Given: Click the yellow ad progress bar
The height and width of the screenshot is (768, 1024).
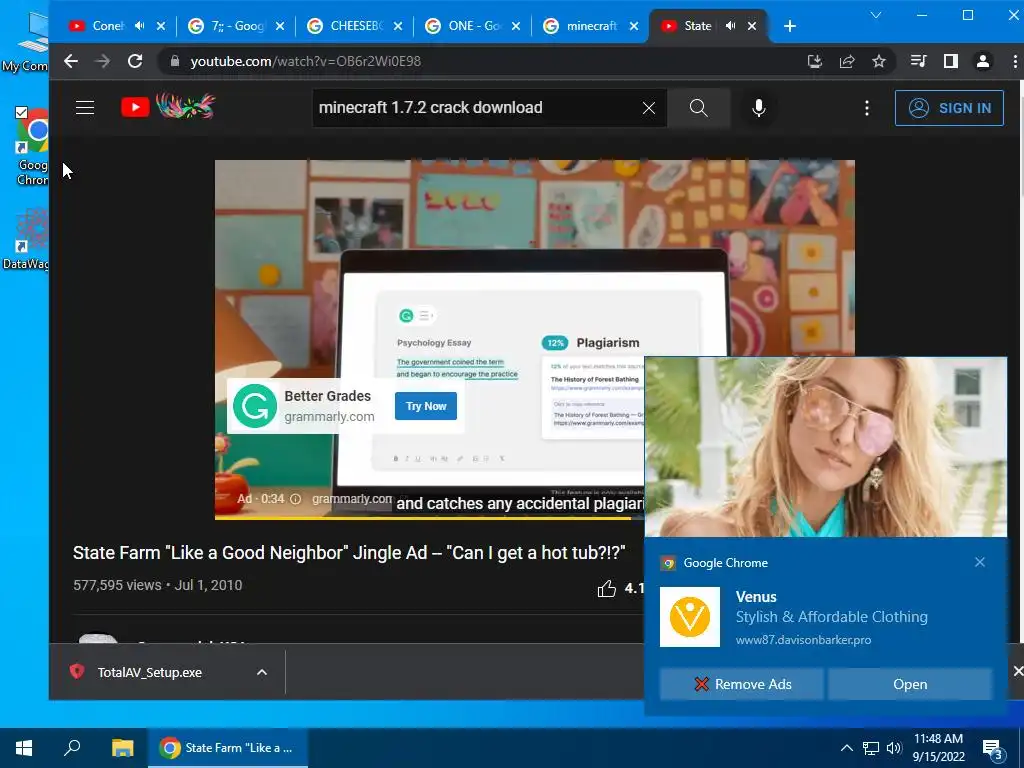Looking at the screenshot, I should [423, 519].
